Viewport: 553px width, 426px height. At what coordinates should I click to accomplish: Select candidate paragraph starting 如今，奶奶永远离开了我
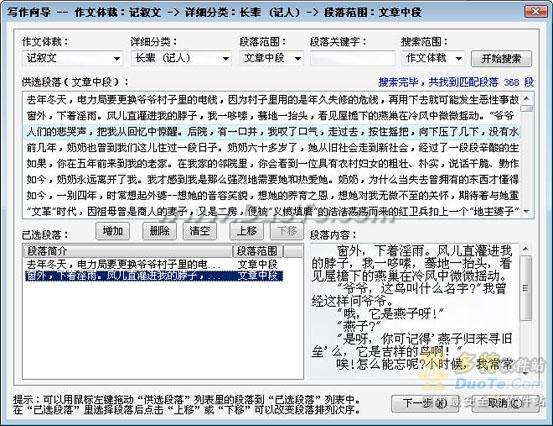coord(273,179)
